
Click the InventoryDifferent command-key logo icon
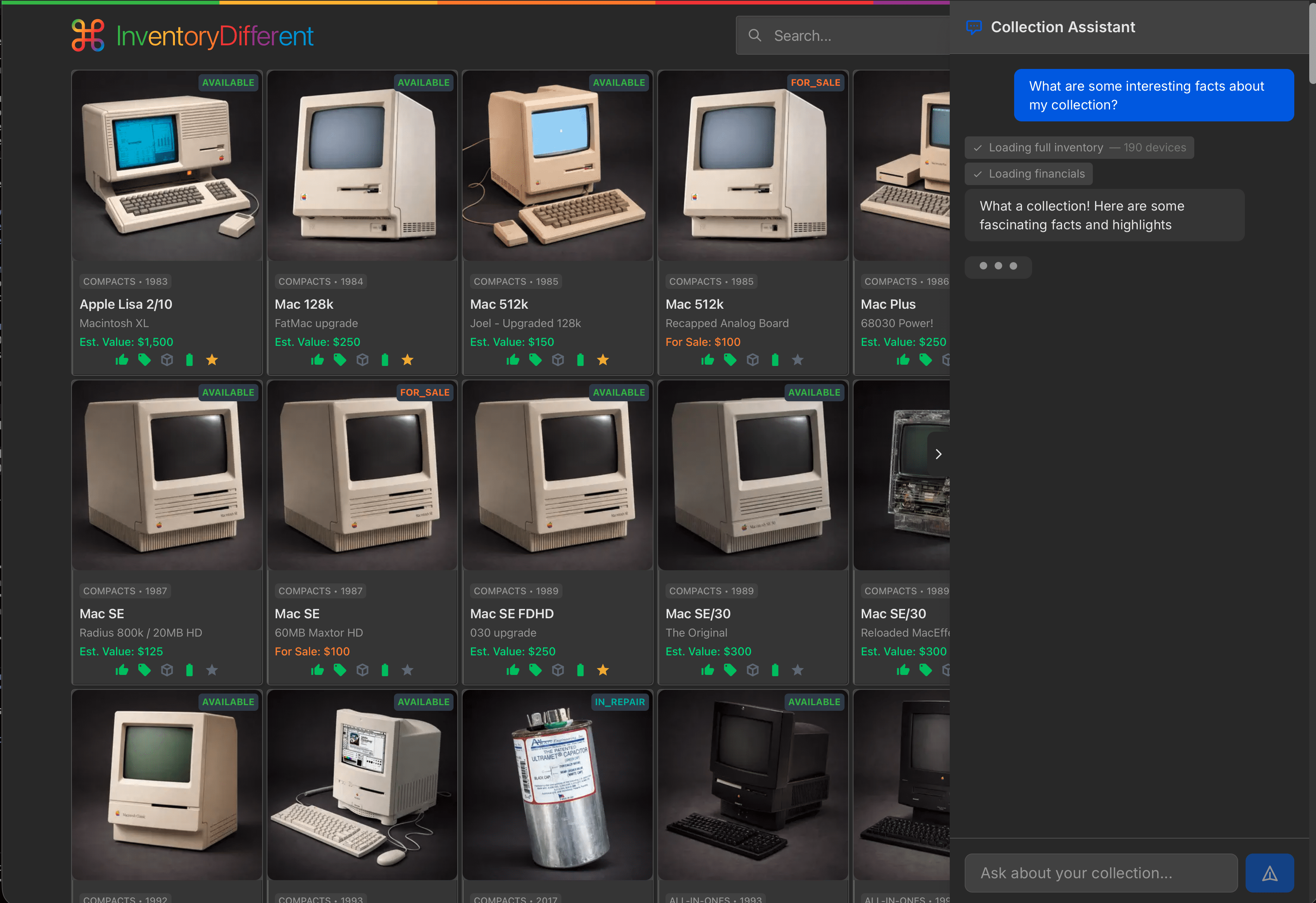88,35
